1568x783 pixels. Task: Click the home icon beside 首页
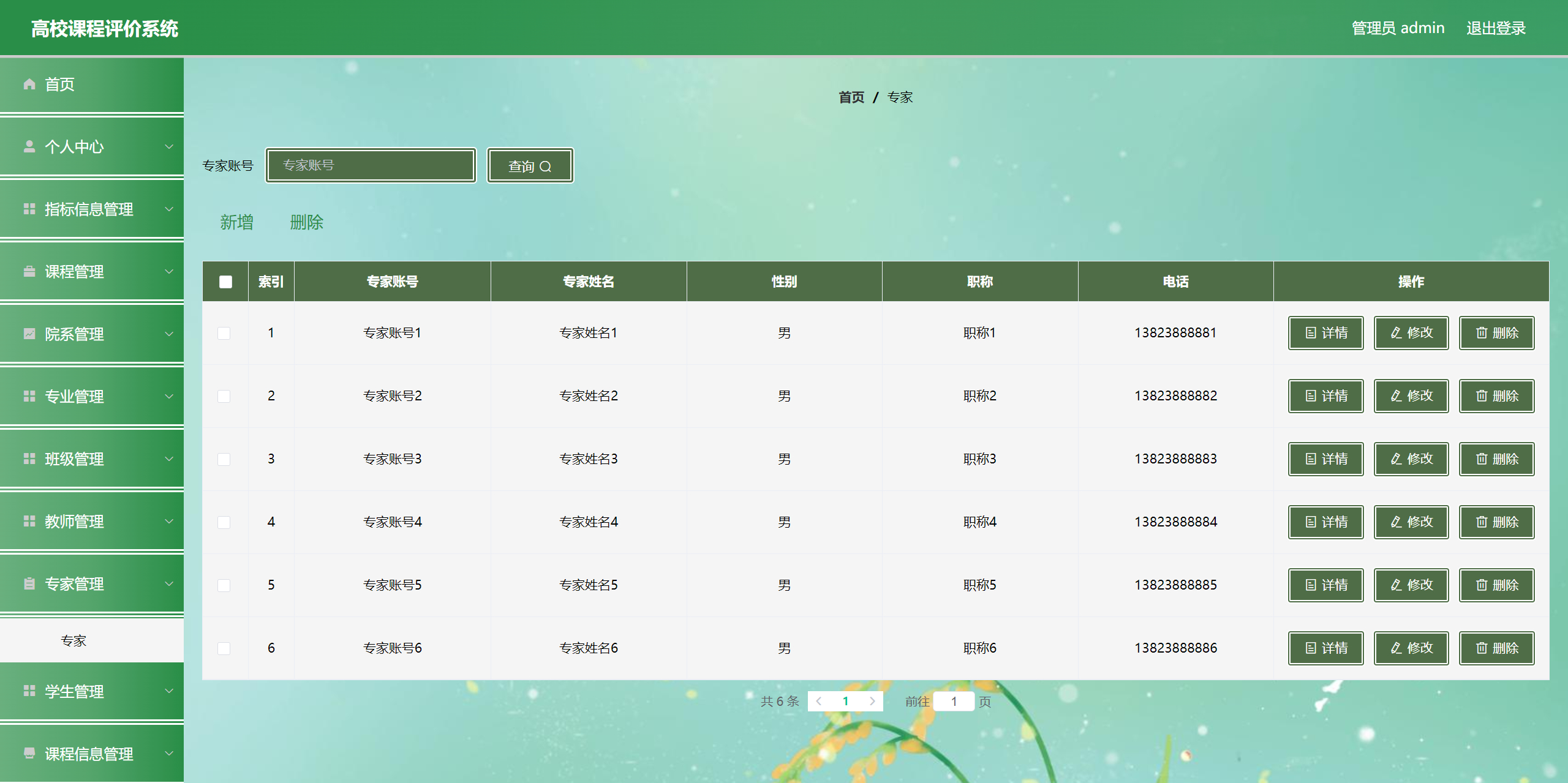[29, 84]
